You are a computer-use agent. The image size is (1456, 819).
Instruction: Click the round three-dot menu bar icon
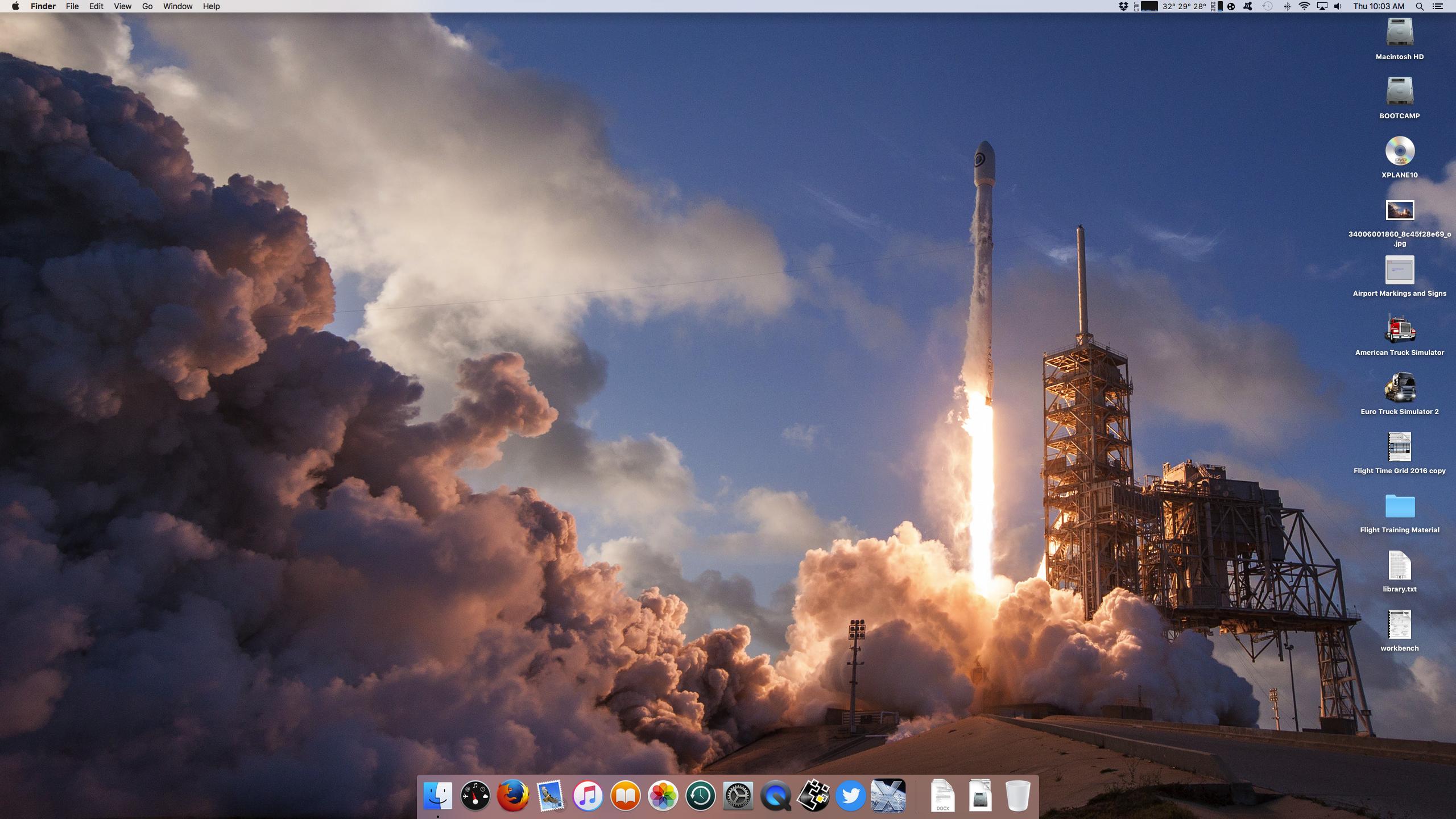coord(1231,6)
